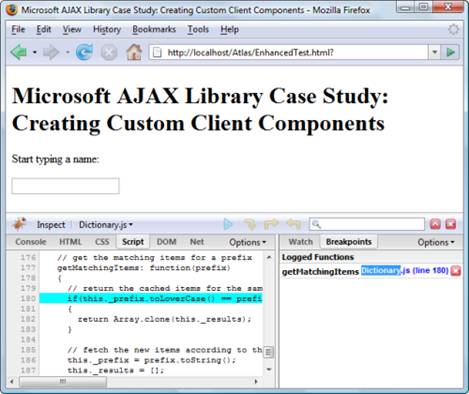Switch to the HTML tab
Screen dimensions: 469x394
[x=70, y=242]
